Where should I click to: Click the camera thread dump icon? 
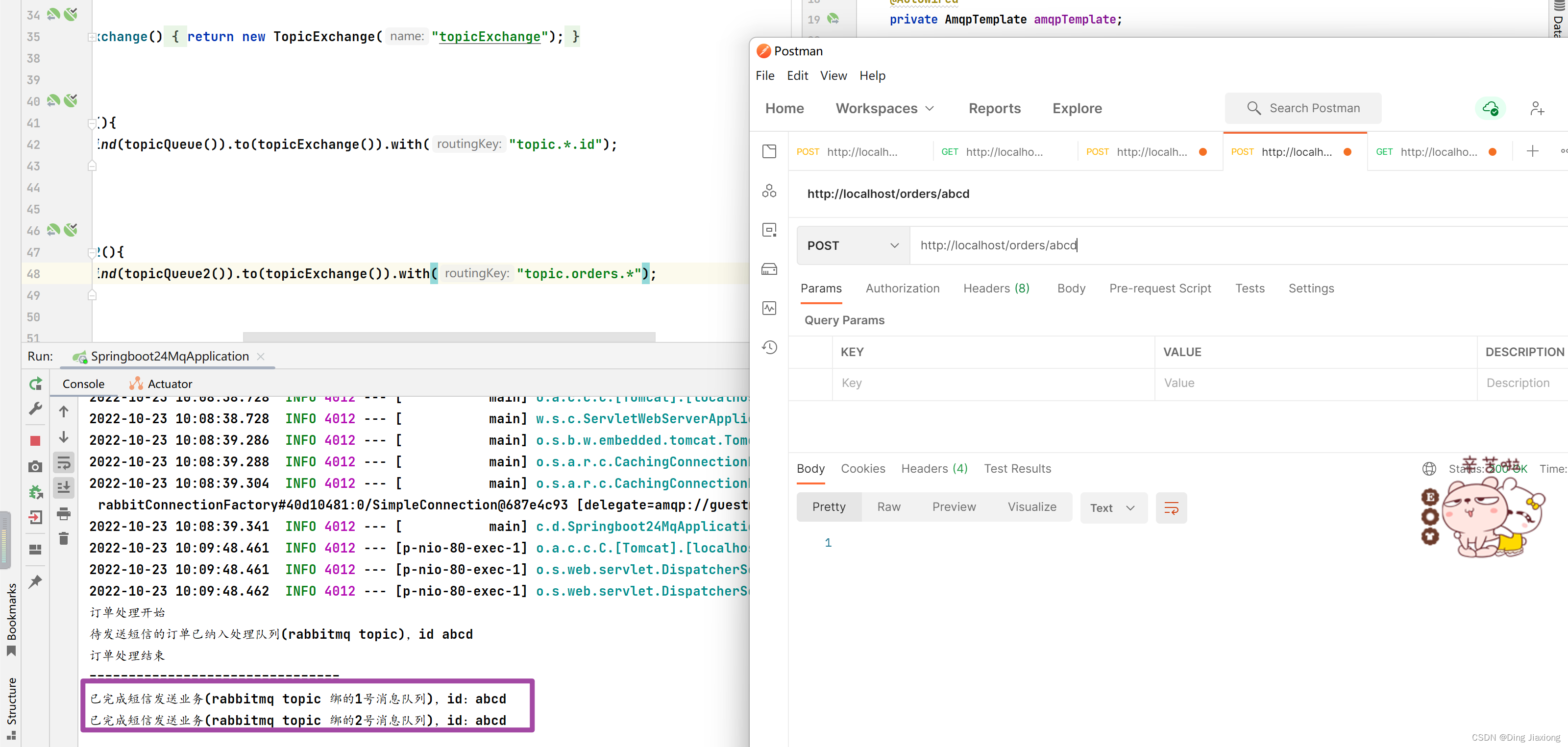35,467
